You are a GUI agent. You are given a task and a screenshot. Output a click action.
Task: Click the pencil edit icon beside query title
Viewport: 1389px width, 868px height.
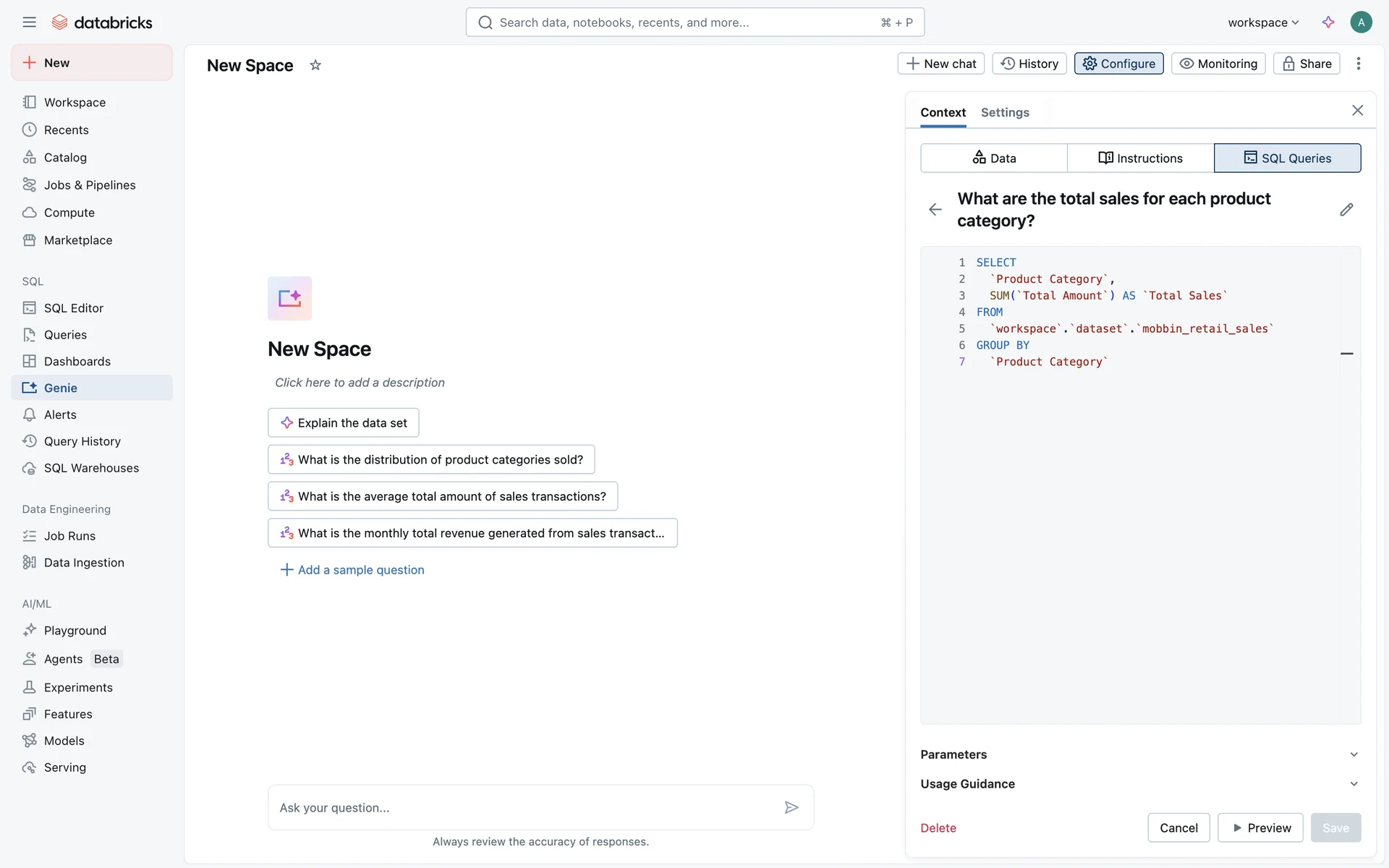tap(1346, 210)
